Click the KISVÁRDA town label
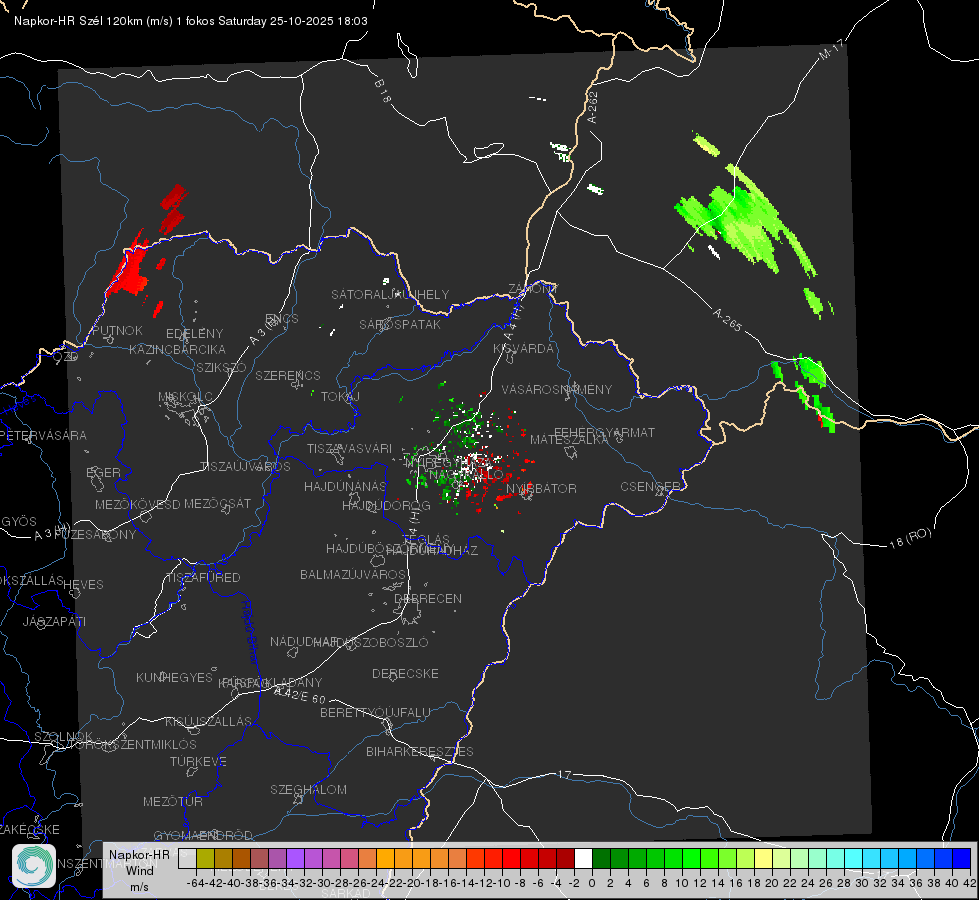The image size is (979, 900). point(523,349)
